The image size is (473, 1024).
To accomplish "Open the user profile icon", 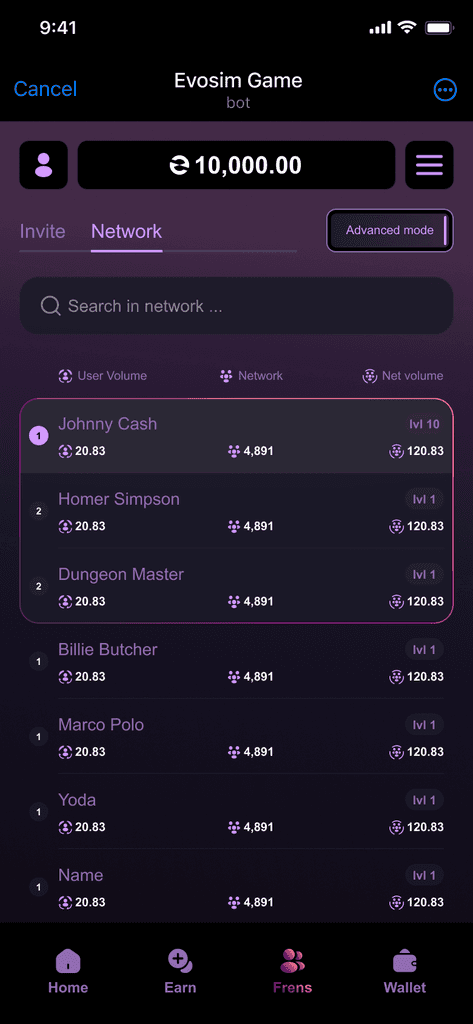I will point(44,165).
